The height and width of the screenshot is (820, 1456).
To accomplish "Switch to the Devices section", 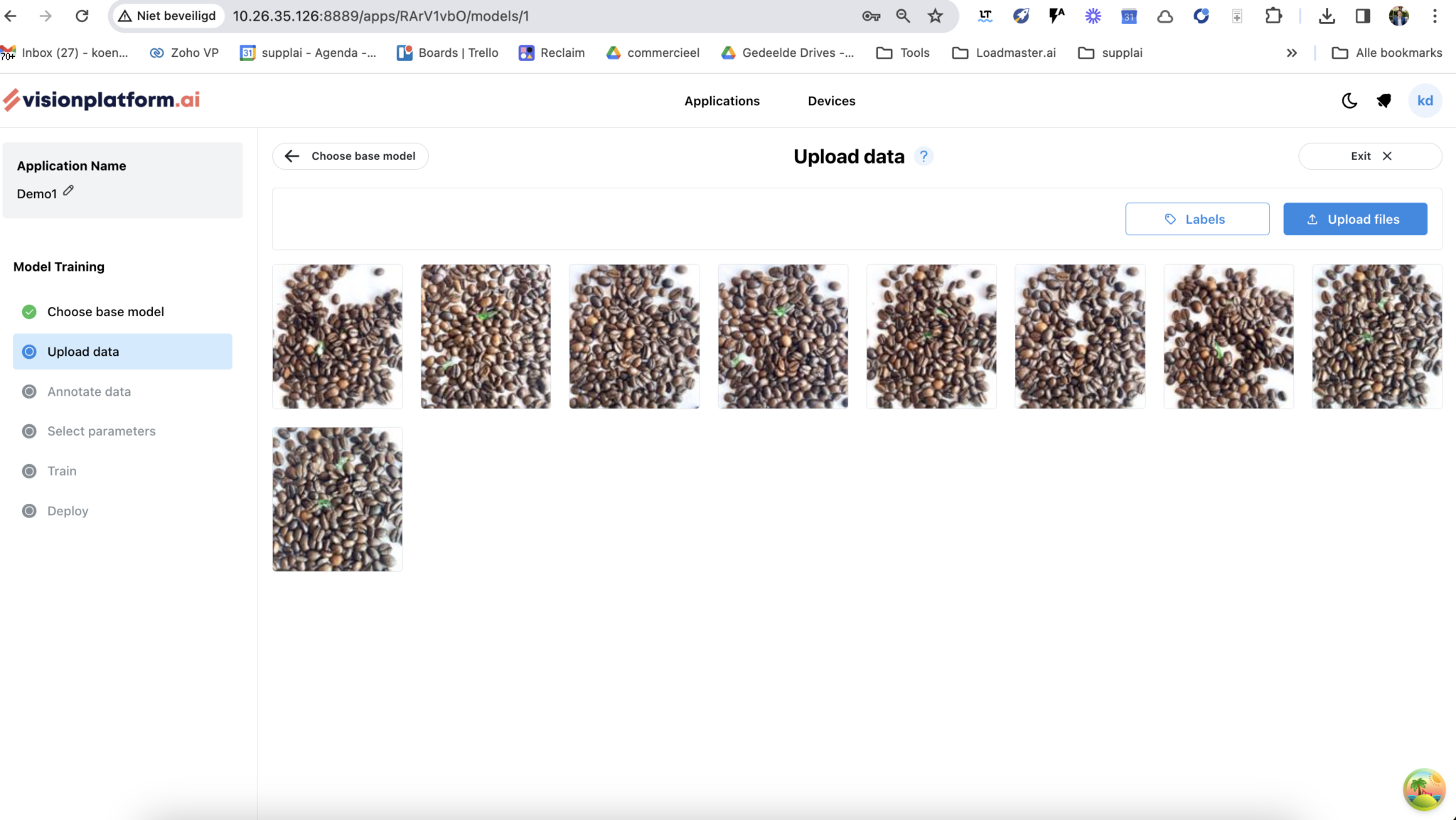I will (x=831, y=100).
